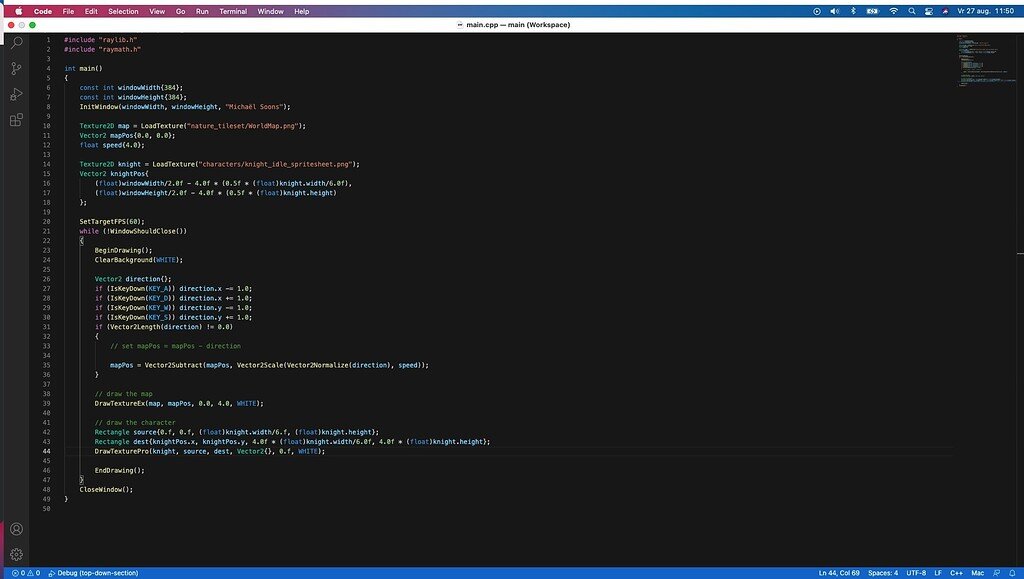Open the Run and Debug view
This screenshot has height=579, width=1024.
pyautogui.click(x=16, y=94)
